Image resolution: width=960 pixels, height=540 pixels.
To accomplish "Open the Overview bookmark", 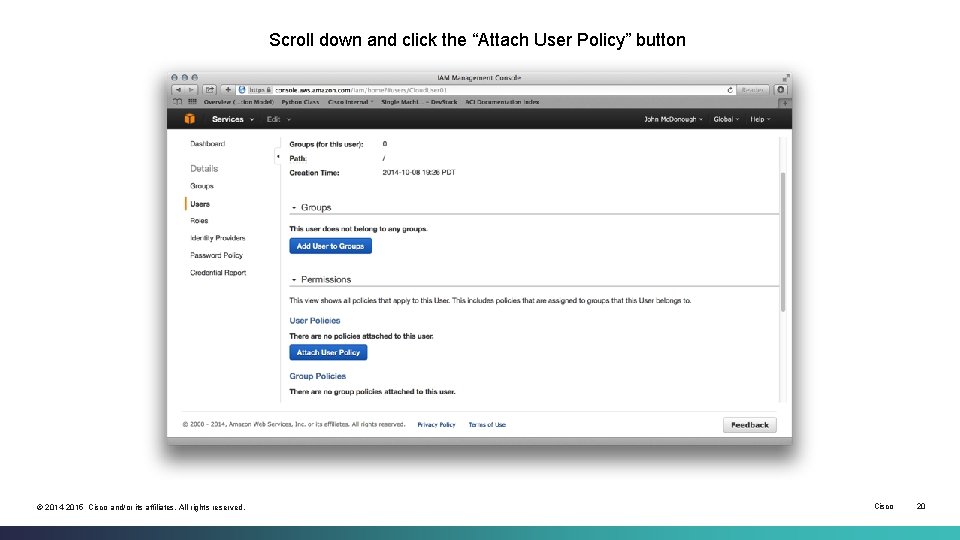I will click(x=238, y=102).
